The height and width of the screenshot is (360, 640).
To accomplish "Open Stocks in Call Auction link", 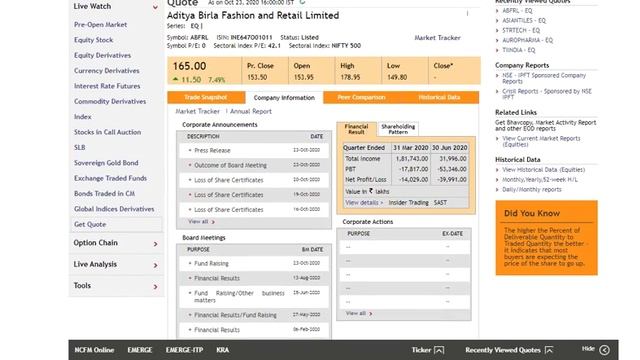I will click(x=107, y=132).
